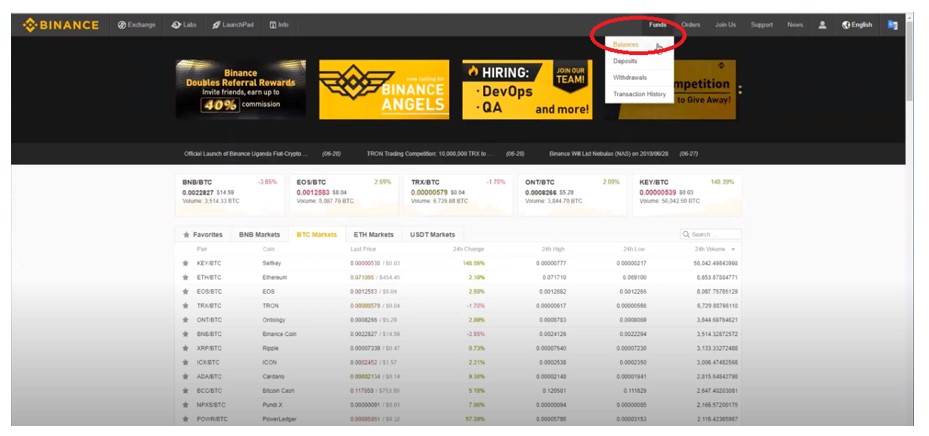Click the market Search input field
The width and height of the screenshot is (929, 436).
[714, 235]
